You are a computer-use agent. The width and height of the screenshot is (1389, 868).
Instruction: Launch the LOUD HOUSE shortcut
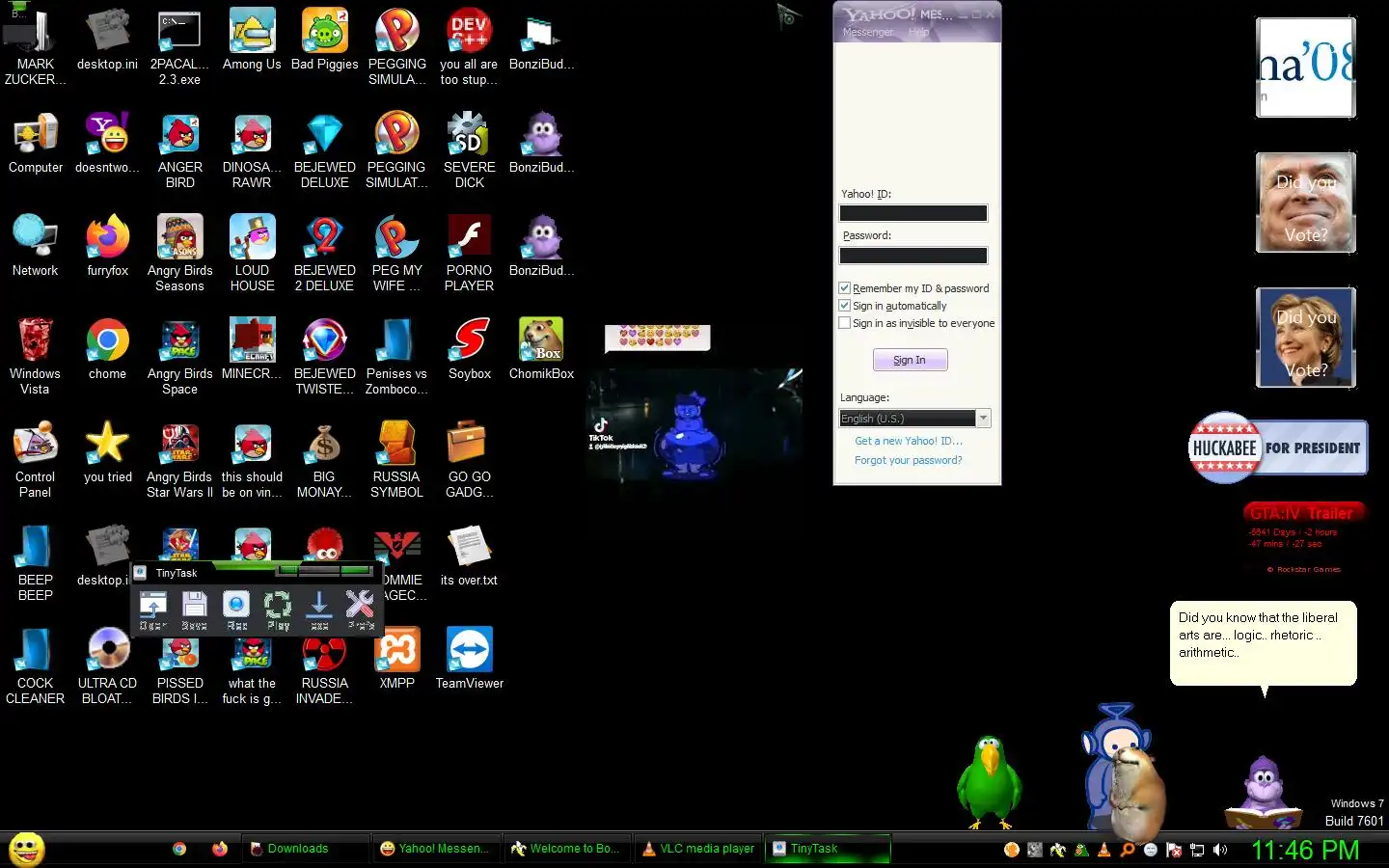252,254
